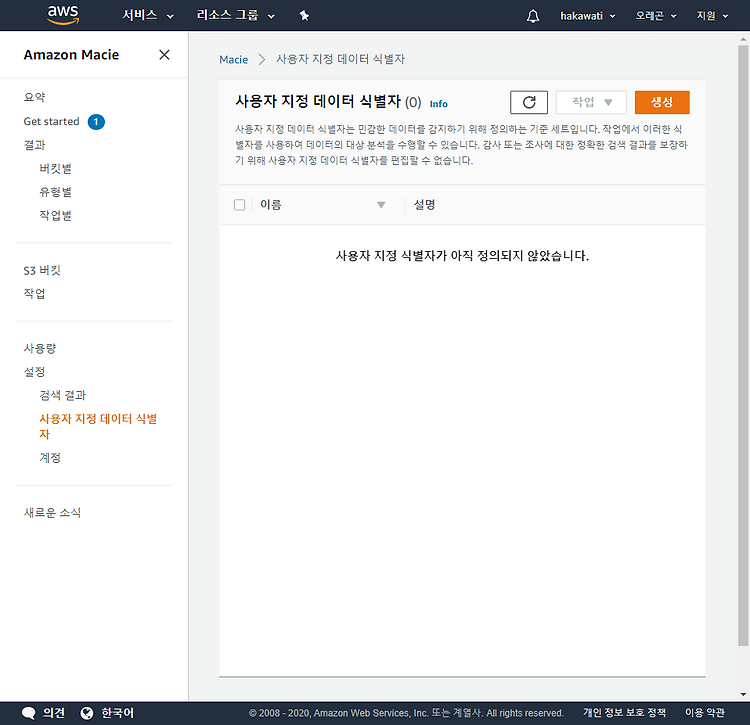Open the 리소스 그룹 dropdown menu

click(236, 16)
